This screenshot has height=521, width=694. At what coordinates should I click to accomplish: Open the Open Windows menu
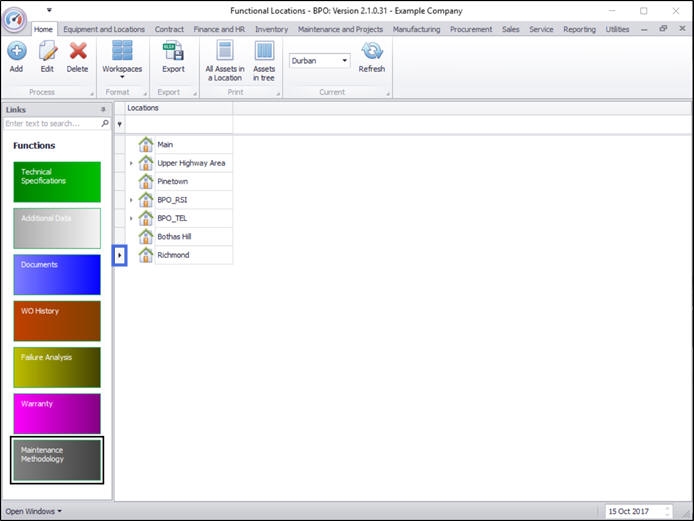tap(33, 511)
